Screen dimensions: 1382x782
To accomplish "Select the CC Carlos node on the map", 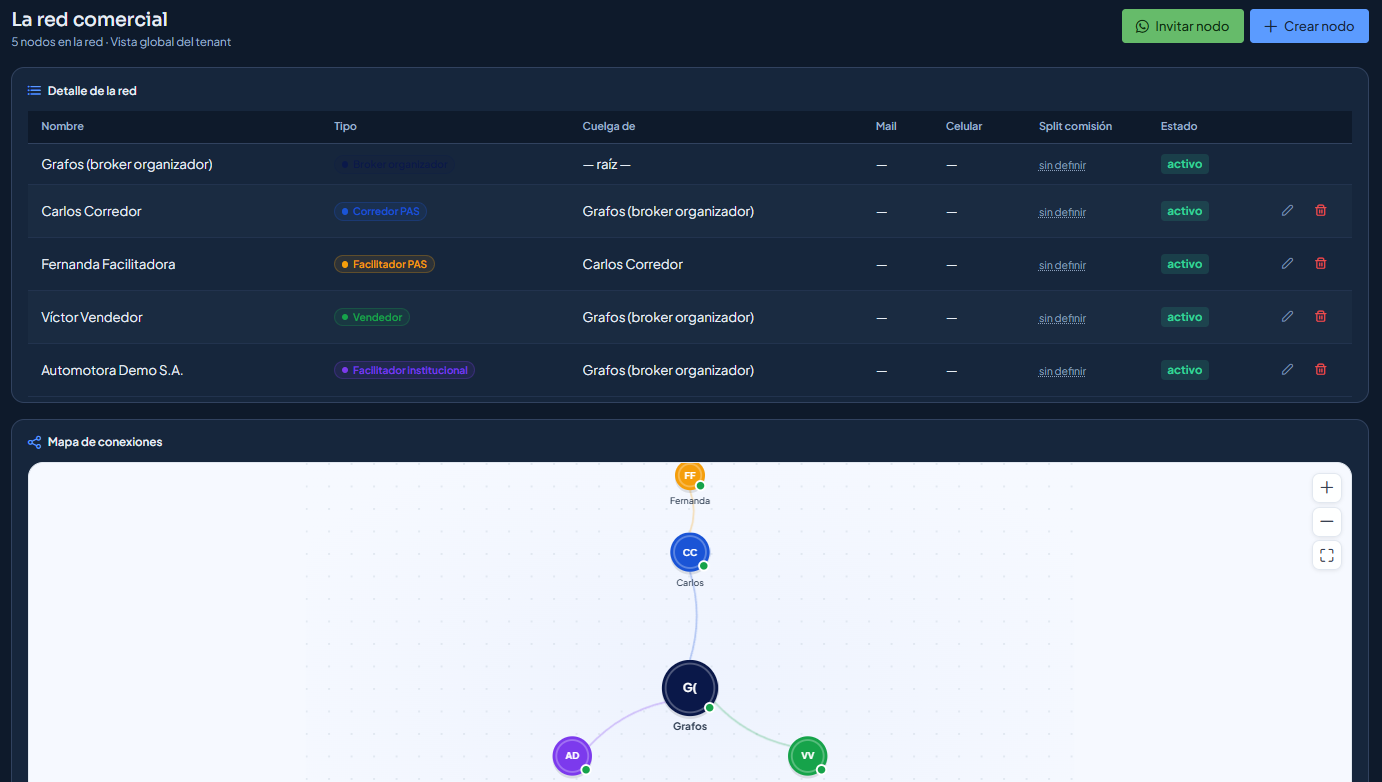I will pyautogui.click(x=690, y=553).
